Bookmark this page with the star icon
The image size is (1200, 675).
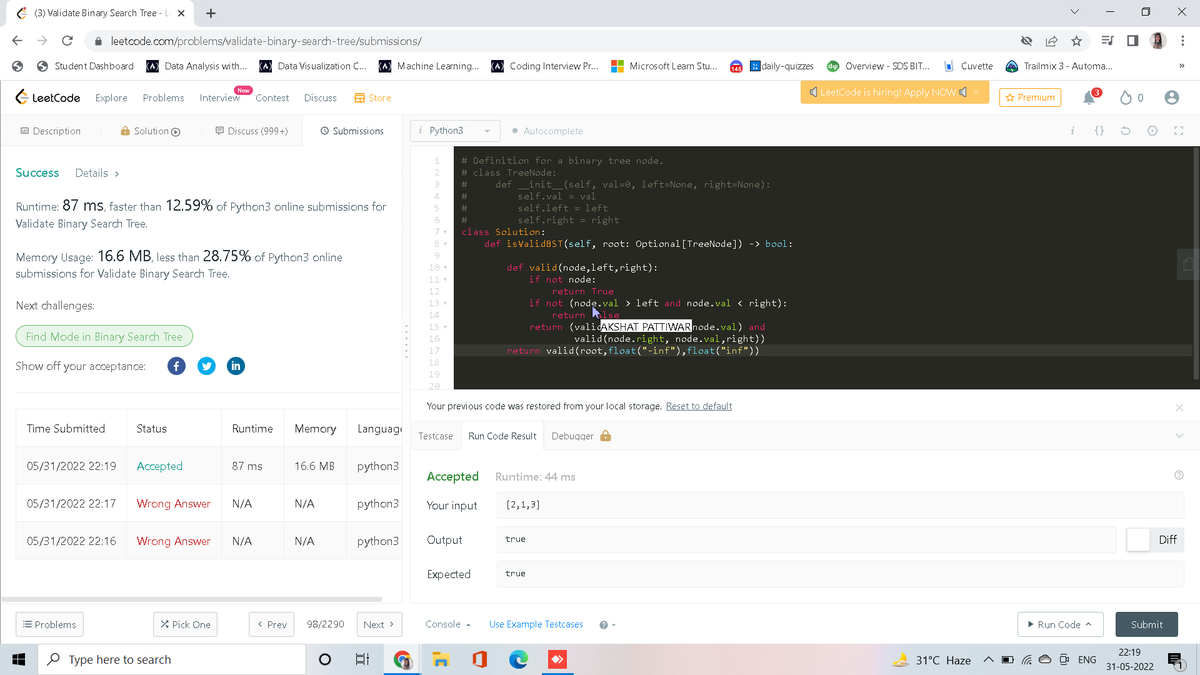1076,41
